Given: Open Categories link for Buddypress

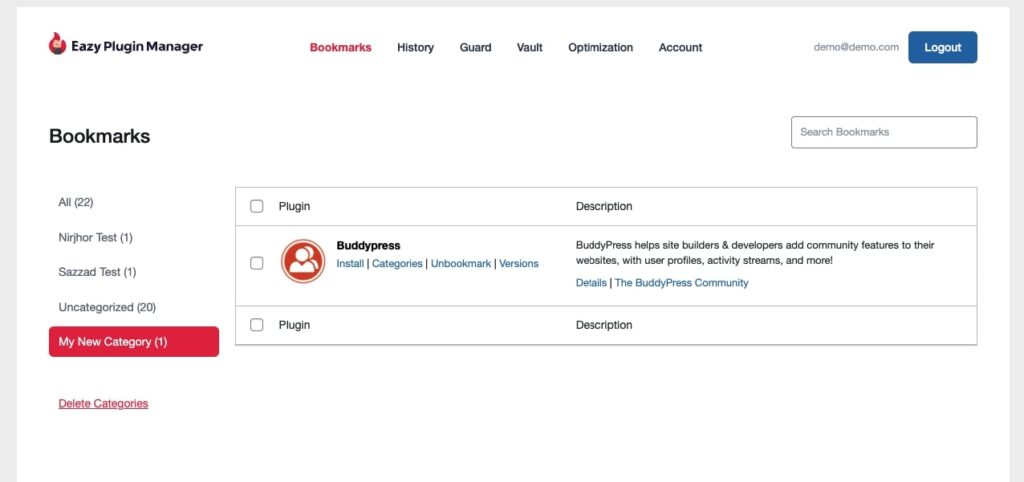Looking at the screenshot, I should click(x=397, y=264).
